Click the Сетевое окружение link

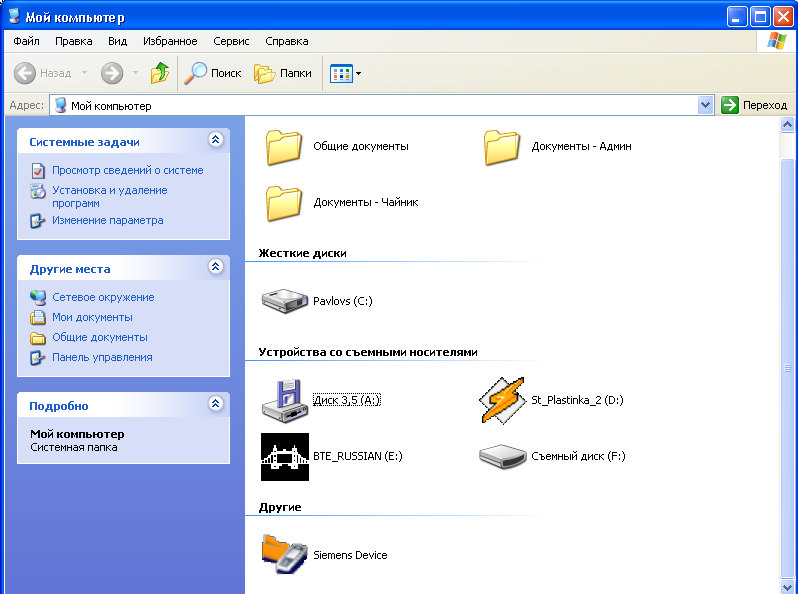point(103,297)
